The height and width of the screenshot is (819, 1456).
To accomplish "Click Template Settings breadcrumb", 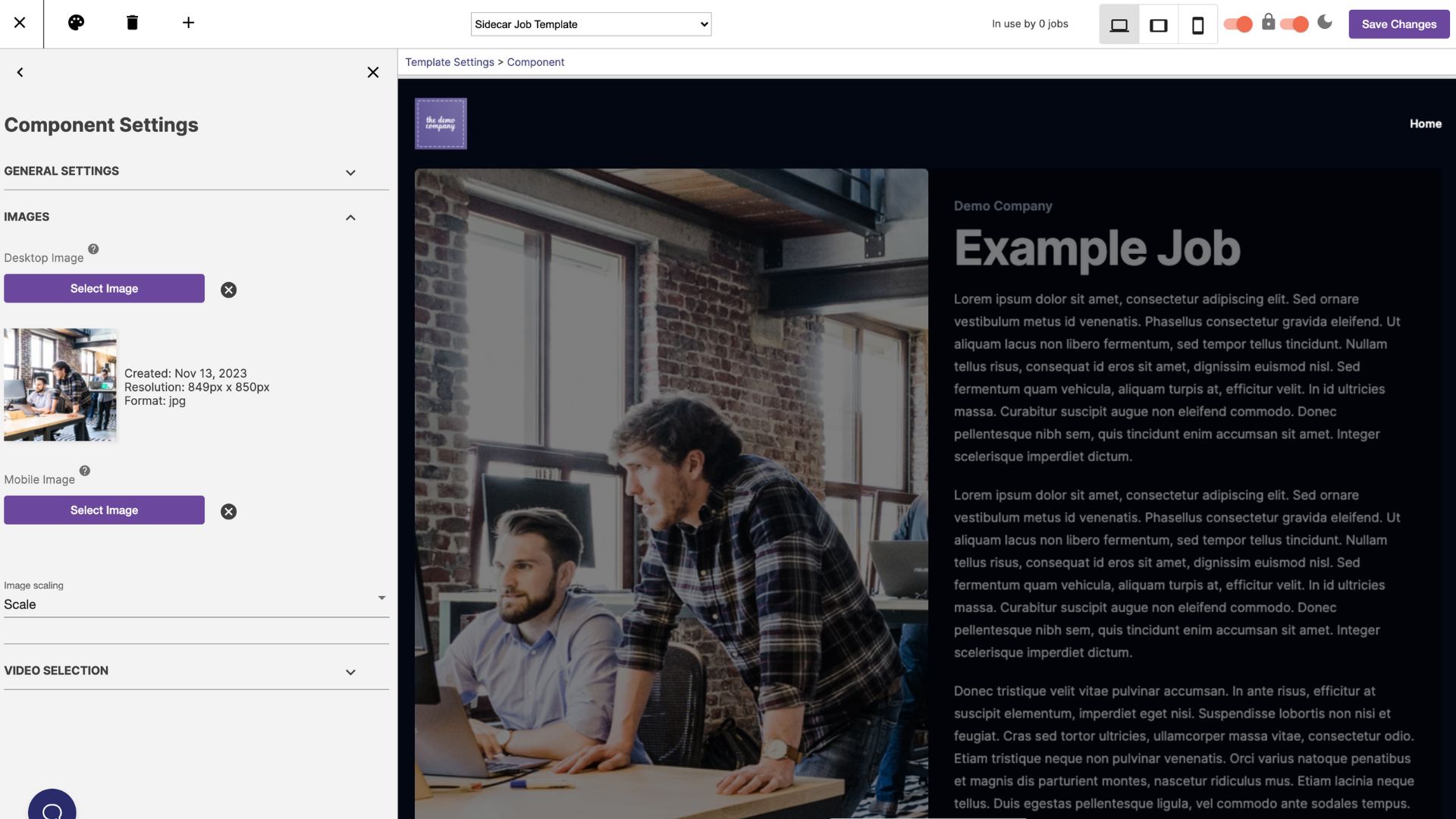I will (x=450, y=62).
